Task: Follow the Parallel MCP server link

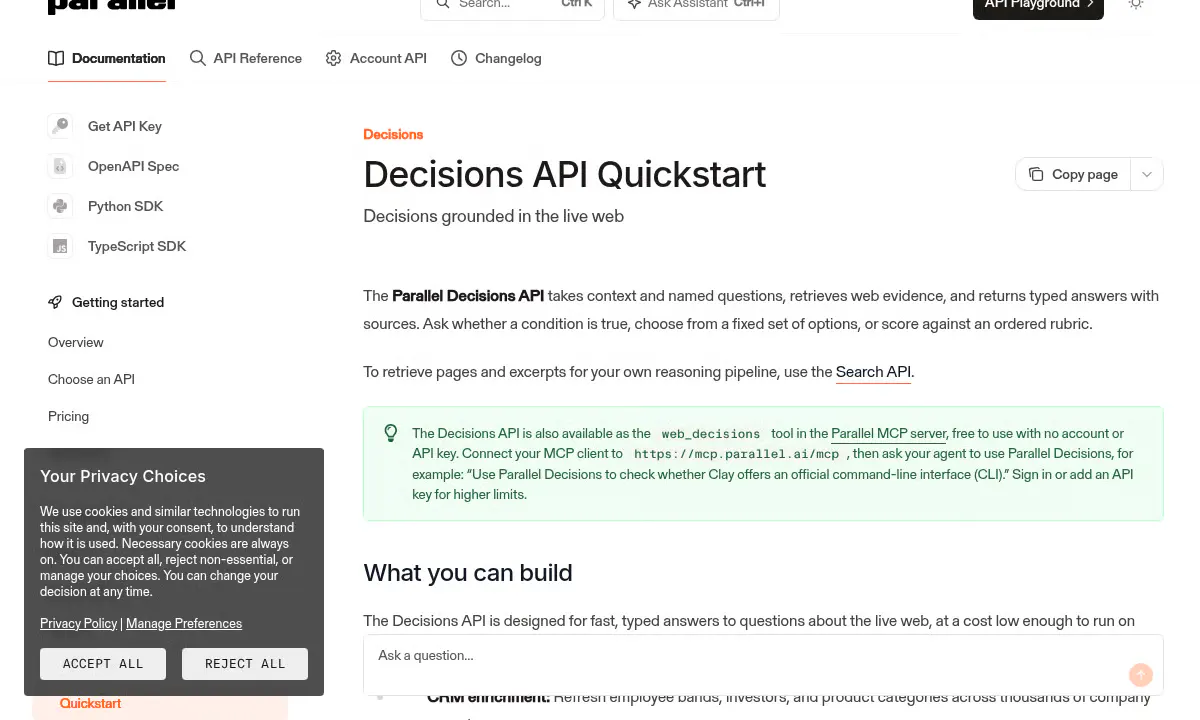Action: point(889,433)
